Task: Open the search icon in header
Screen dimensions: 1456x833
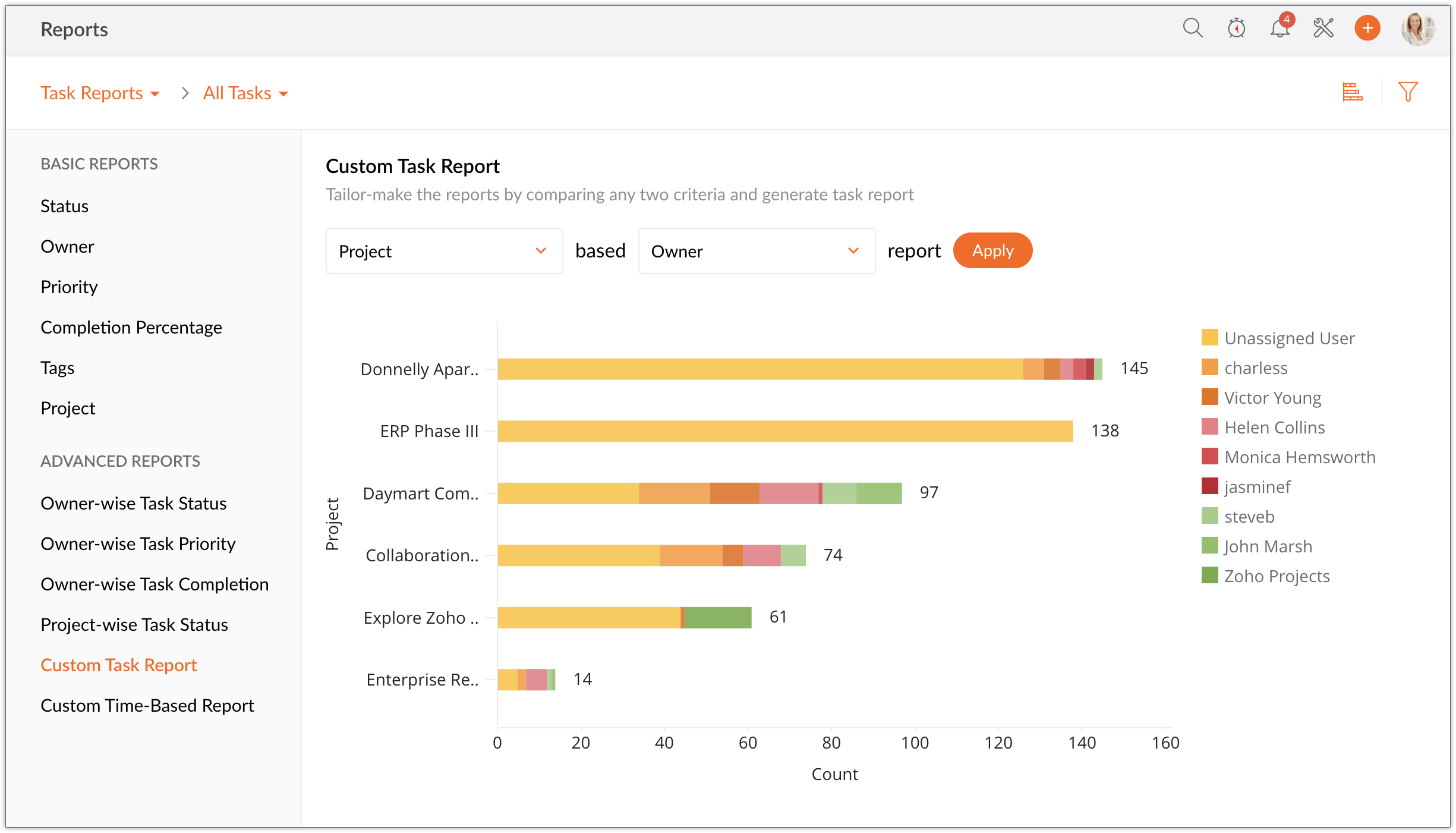Action: point(1192,28)
